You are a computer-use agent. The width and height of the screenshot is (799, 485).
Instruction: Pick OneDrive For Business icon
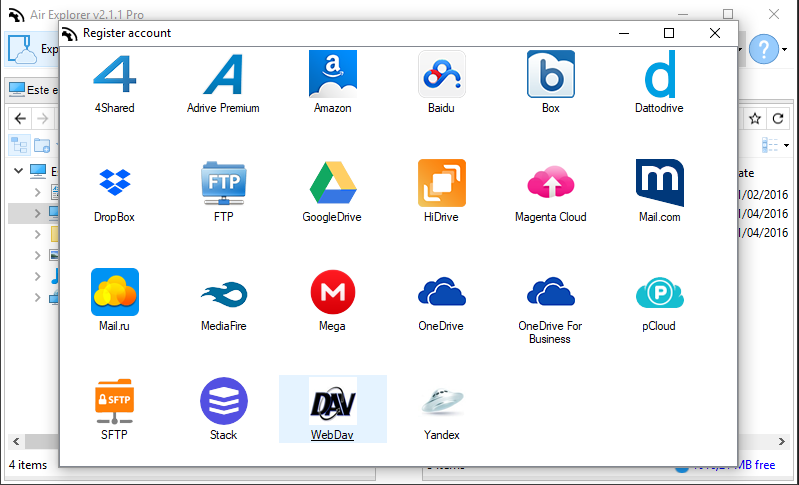pyautogui.click(x=551, y=291)
